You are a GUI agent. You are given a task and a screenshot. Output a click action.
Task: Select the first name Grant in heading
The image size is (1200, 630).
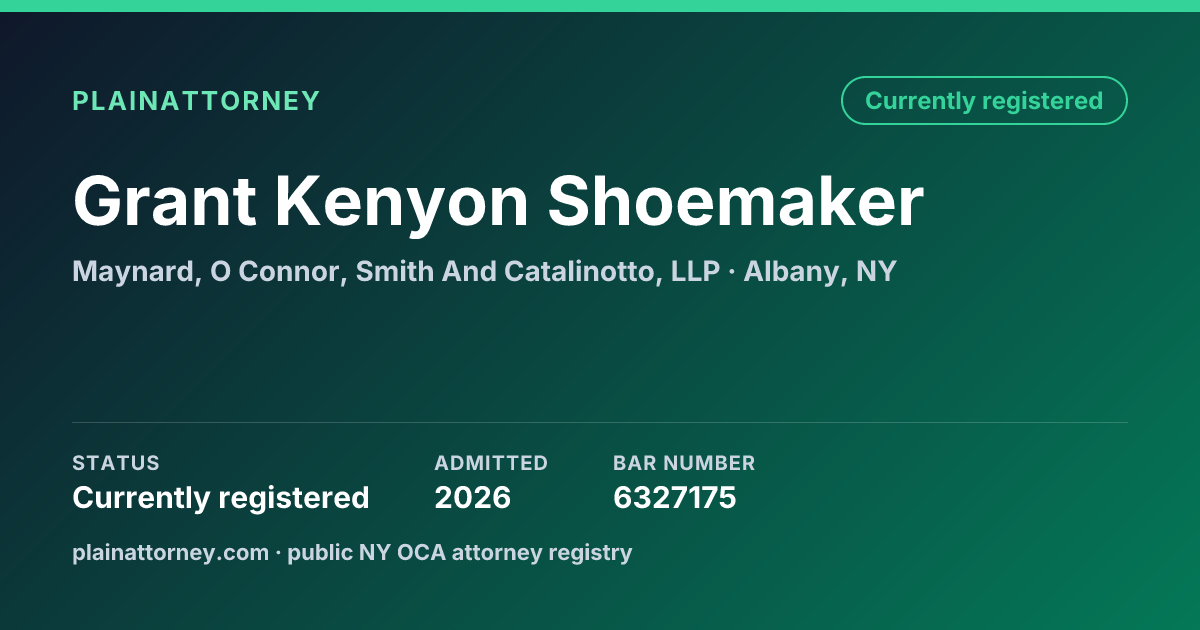click(x=164, y=203)
